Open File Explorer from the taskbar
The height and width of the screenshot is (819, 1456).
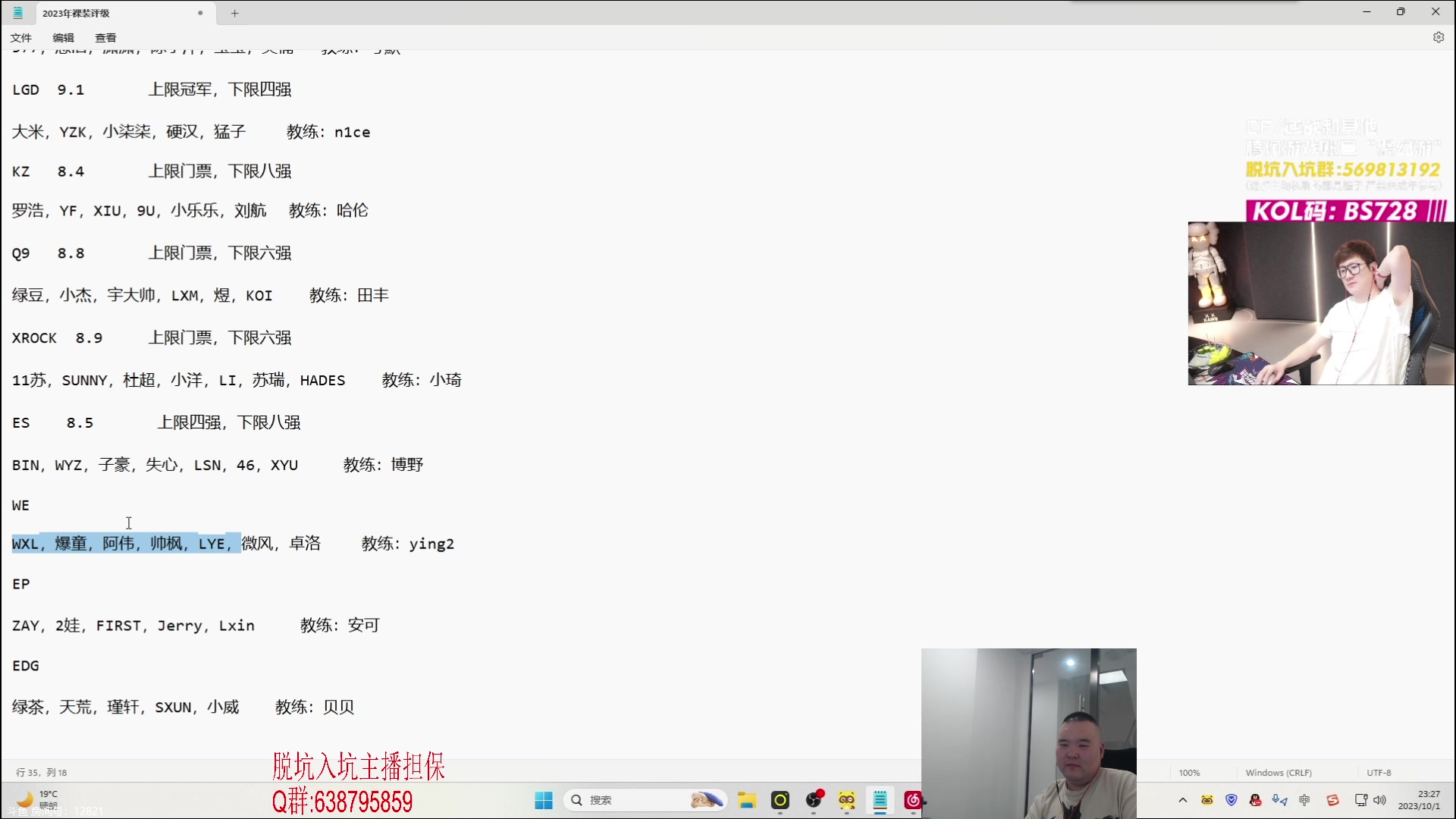coord(748,800)
